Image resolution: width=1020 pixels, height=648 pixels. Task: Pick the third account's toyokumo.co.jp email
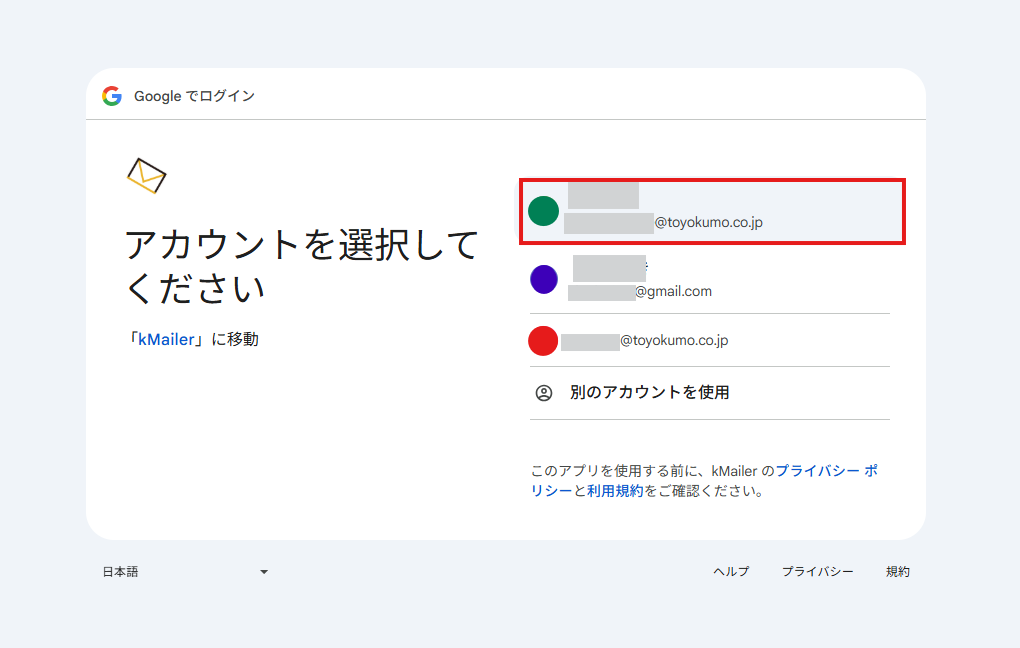click(x=673, y=341)
